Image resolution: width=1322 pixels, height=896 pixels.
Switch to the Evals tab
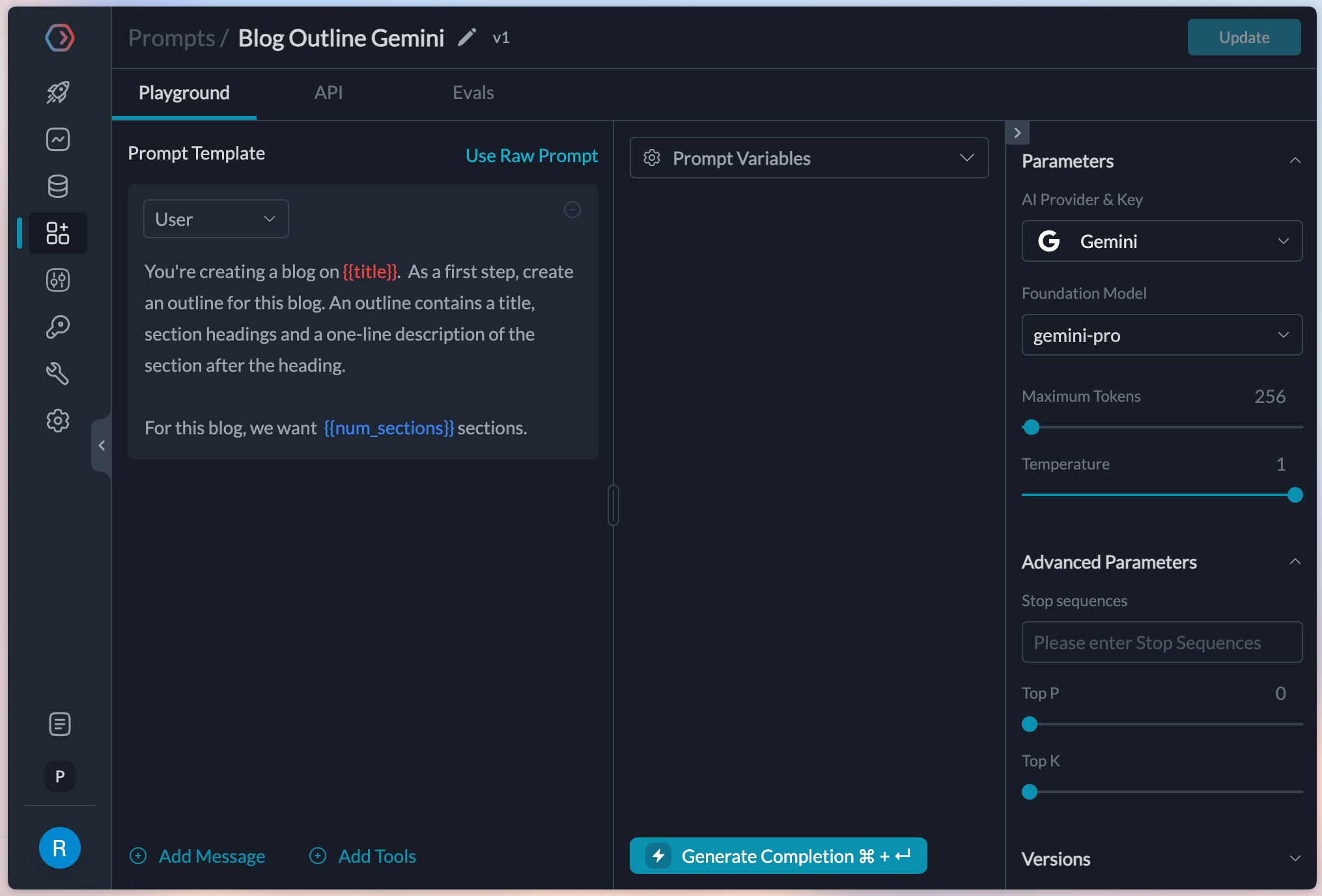473,92
